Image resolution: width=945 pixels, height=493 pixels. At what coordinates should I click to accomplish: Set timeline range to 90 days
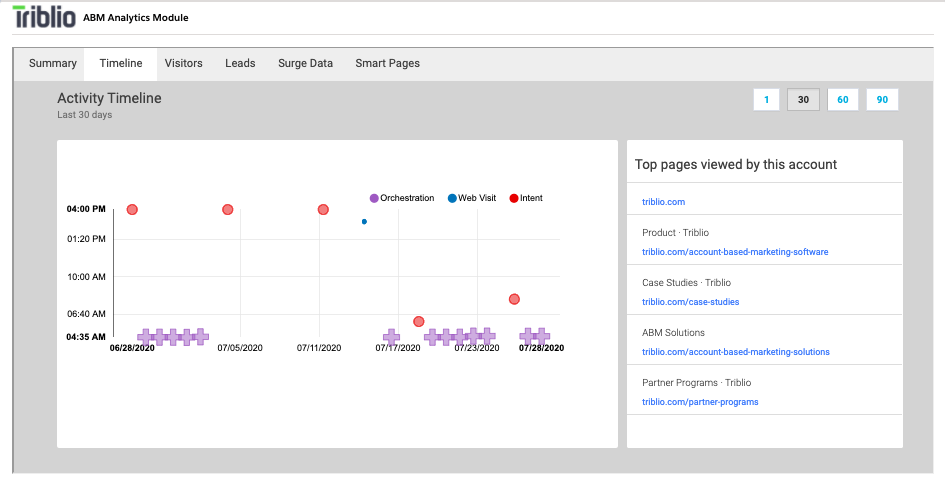tap(882, 100)
